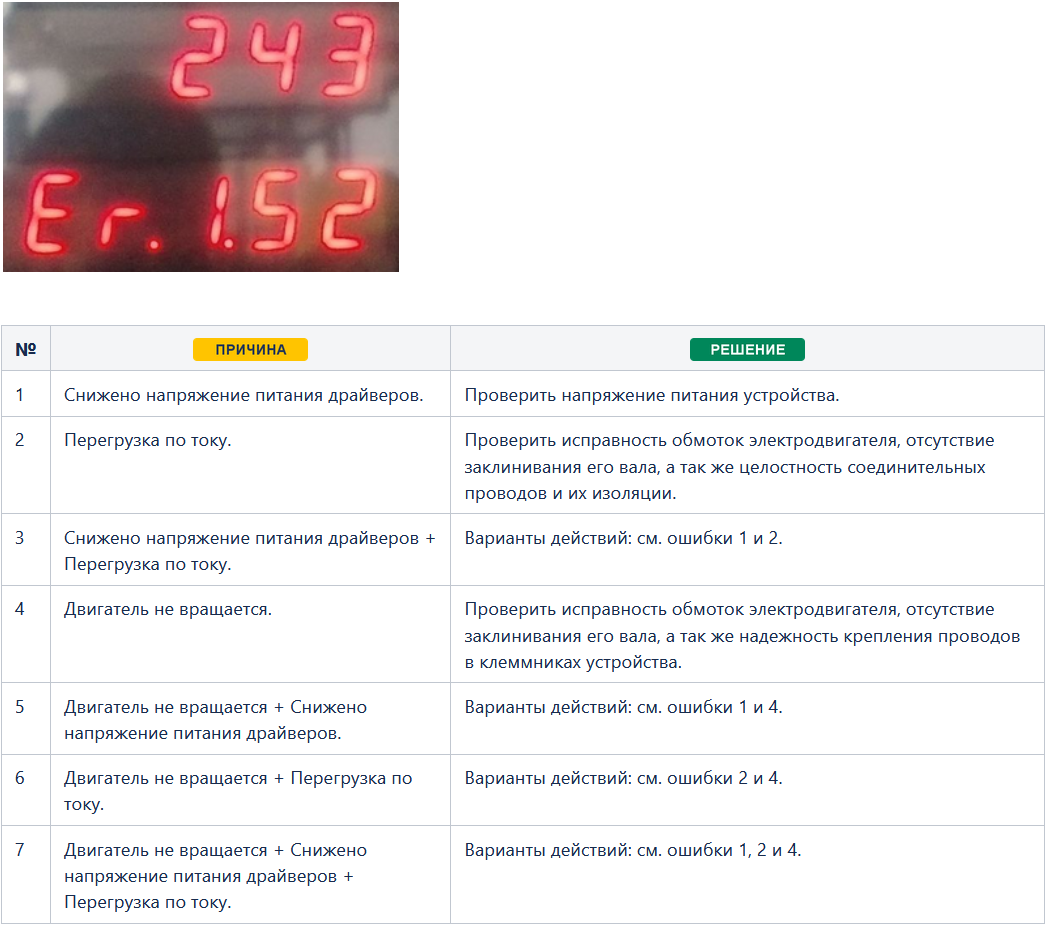The image size is (1048, 925).
Task: Click number 1 in the № column
Action: [x=19, y=395]
